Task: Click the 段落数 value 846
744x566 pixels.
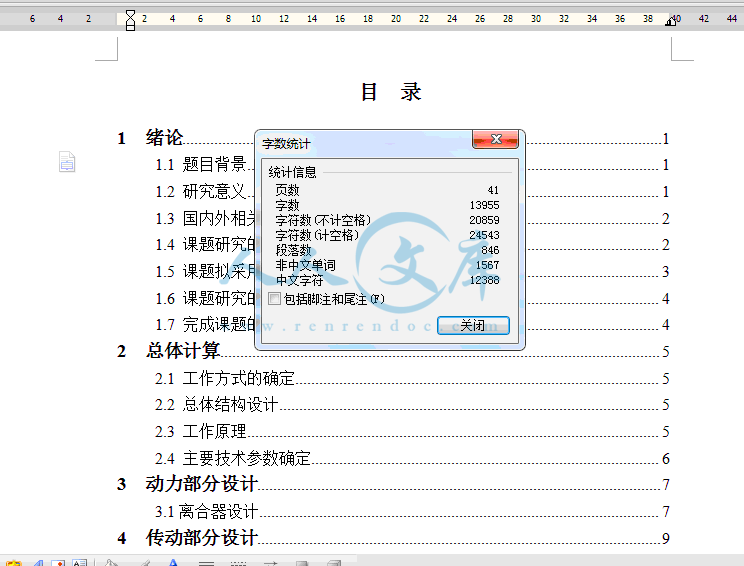Action: coord(490,250)
